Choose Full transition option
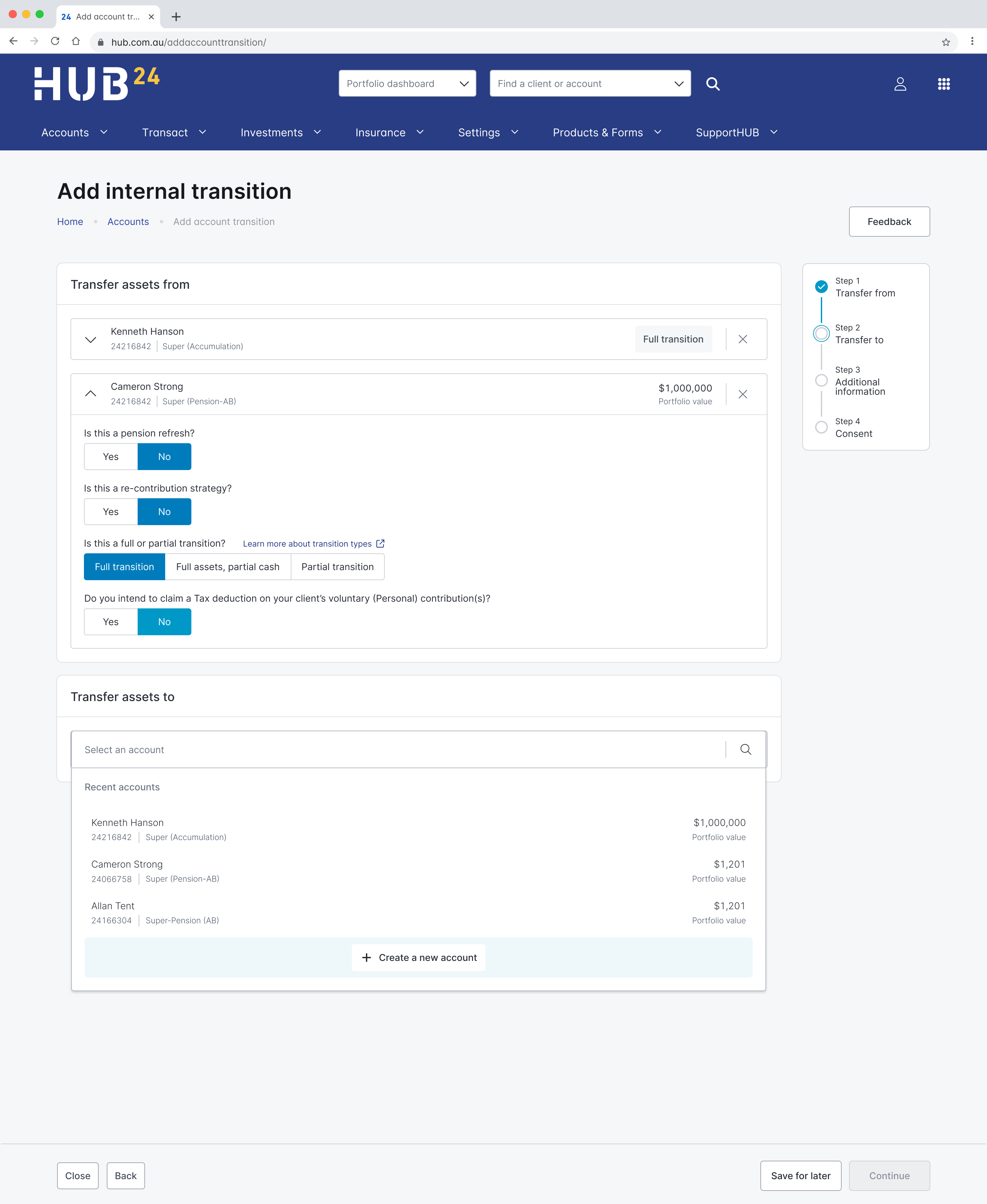 click(125, 567)
